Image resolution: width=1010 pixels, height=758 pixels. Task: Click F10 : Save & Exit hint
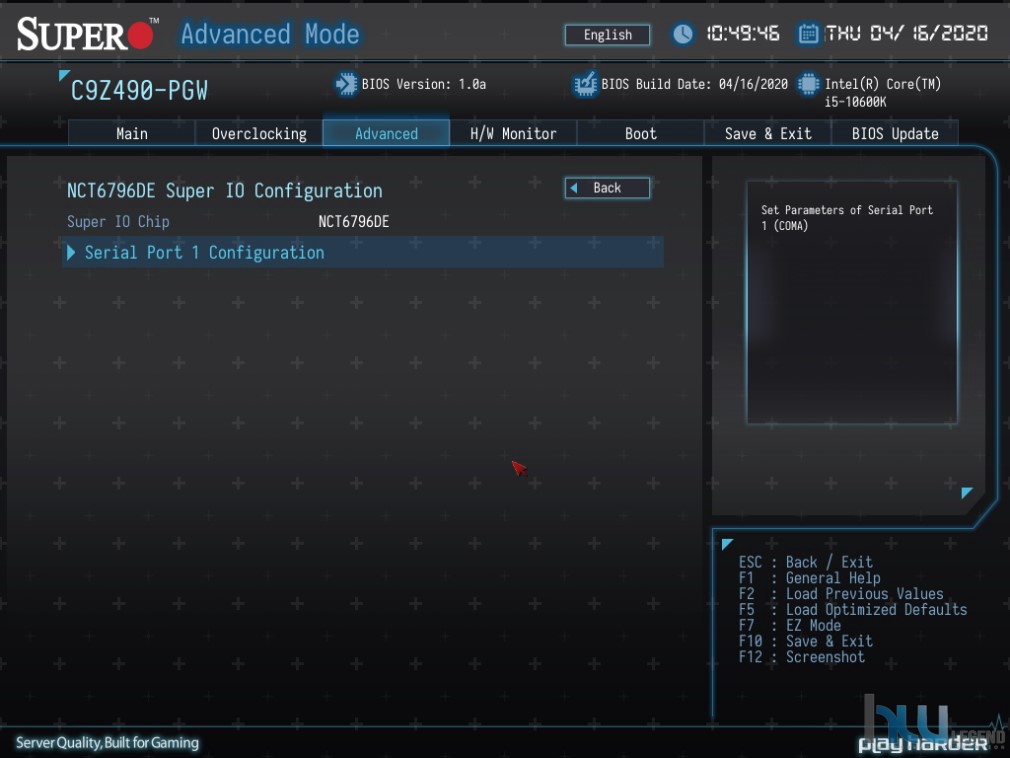point(805,641)
